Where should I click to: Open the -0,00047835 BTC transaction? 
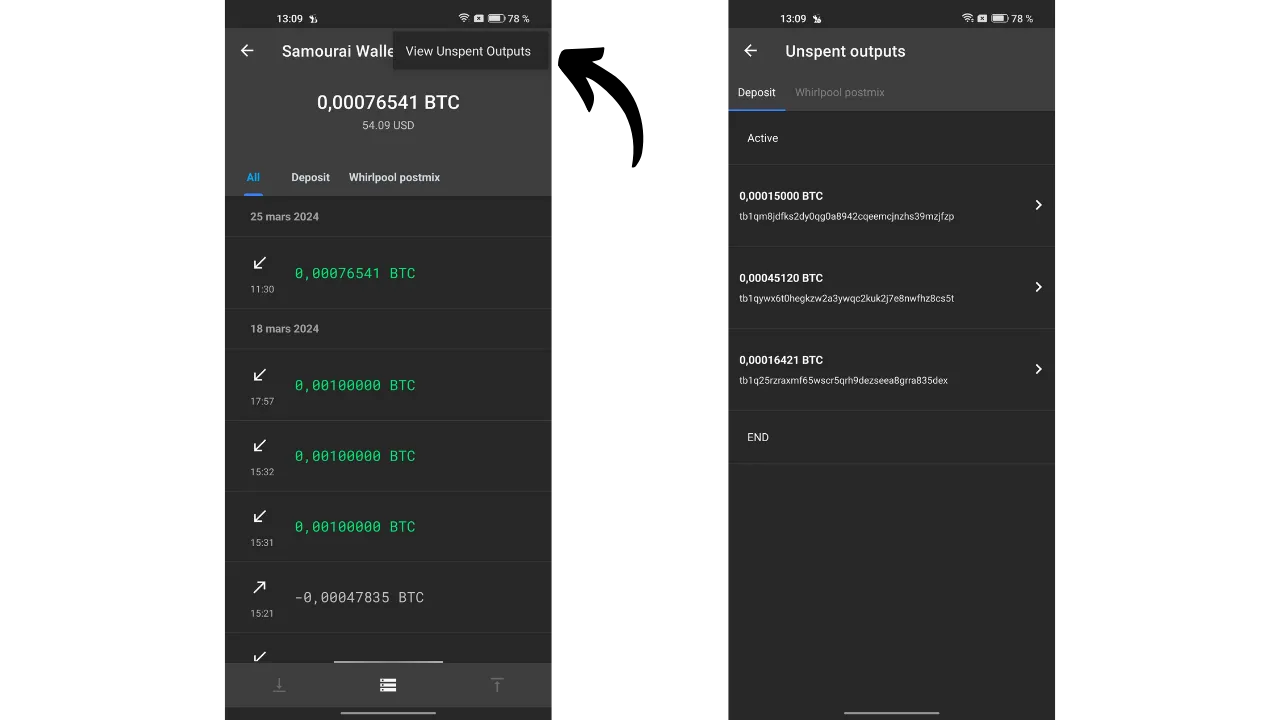click(x=359, y=597)
